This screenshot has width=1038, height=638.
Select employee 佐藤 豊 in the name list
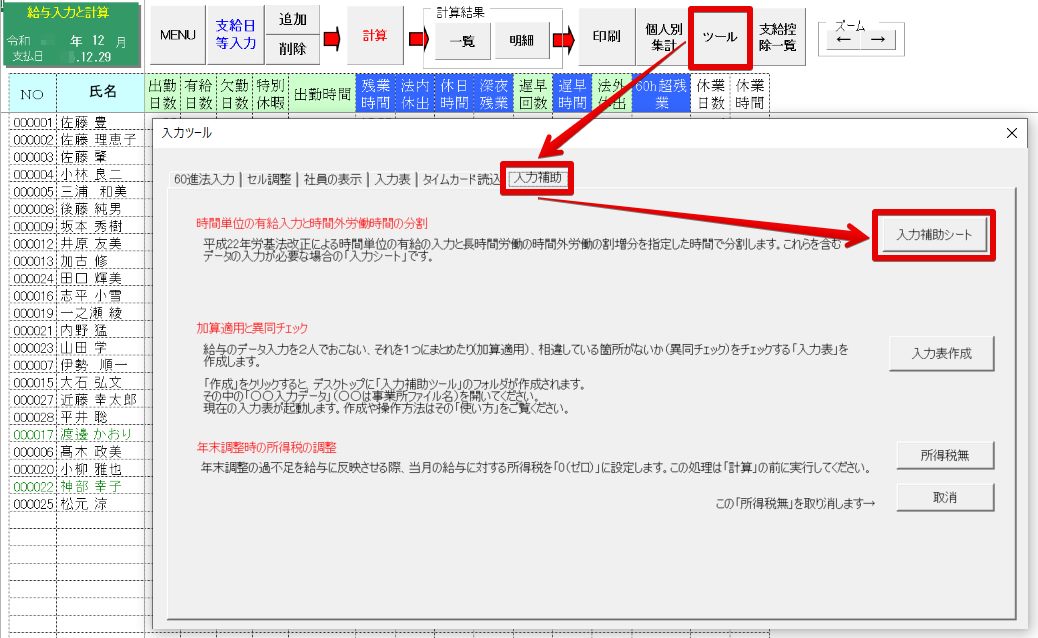click(84, 123)
